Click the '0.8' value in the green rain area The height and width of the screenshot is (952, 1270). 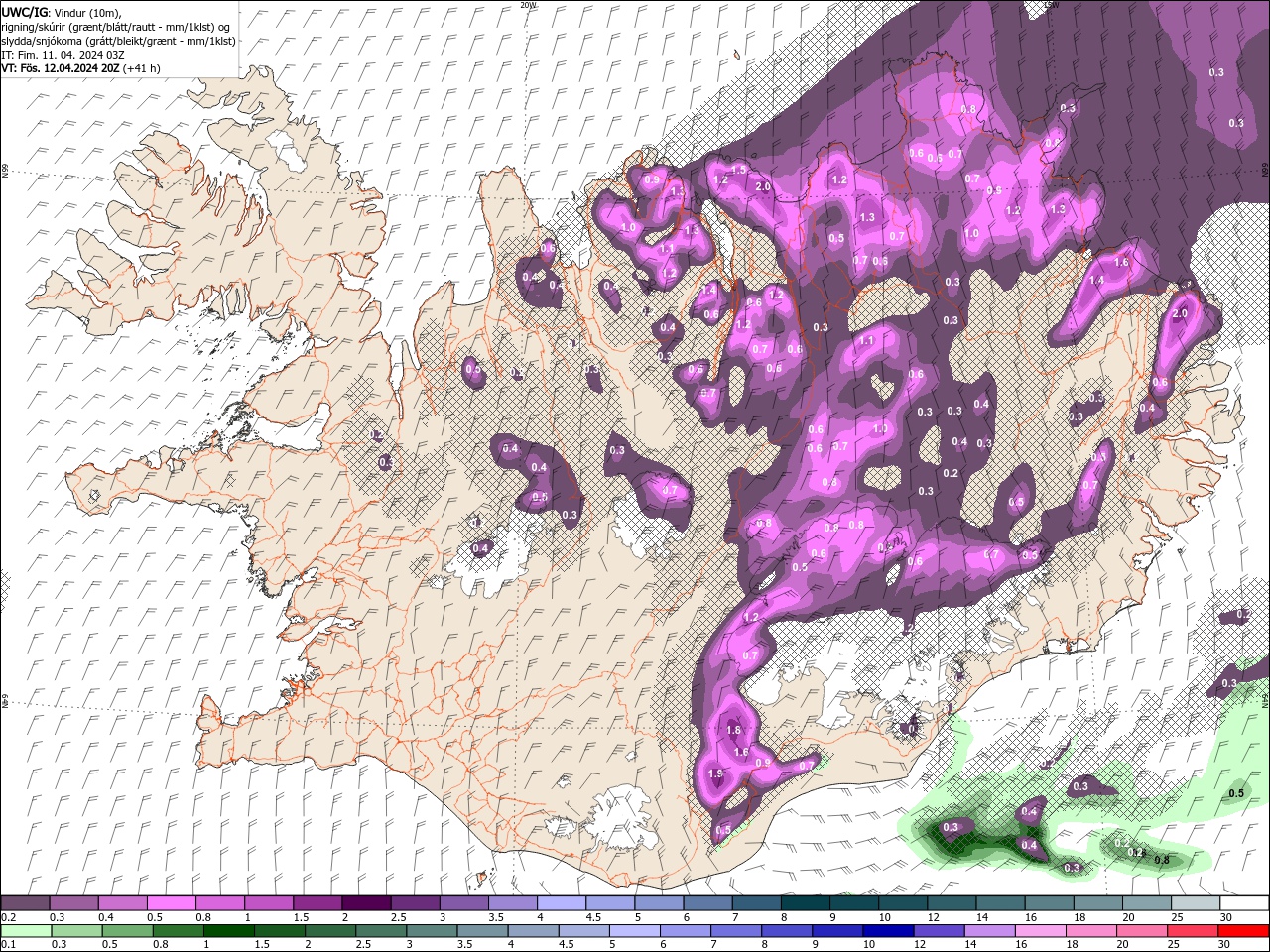point(1162,860)
